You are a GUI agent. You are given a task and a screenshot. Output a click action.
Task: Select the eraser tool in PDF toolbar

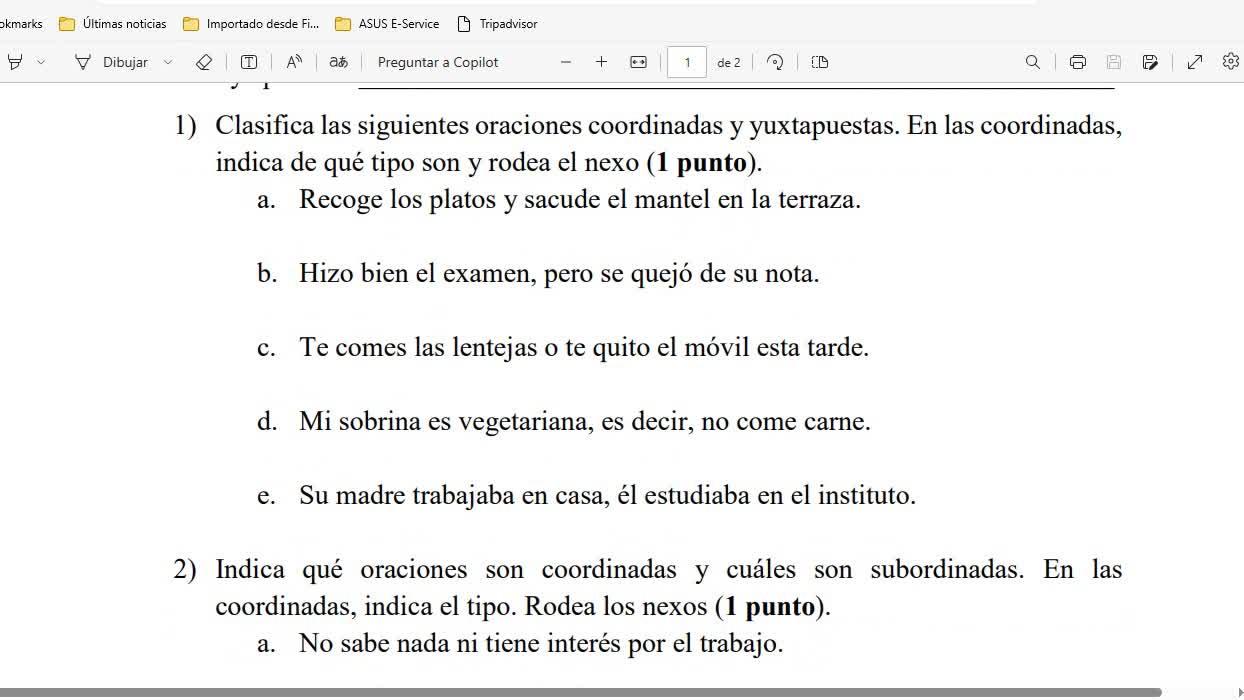(x=204, y=62)
